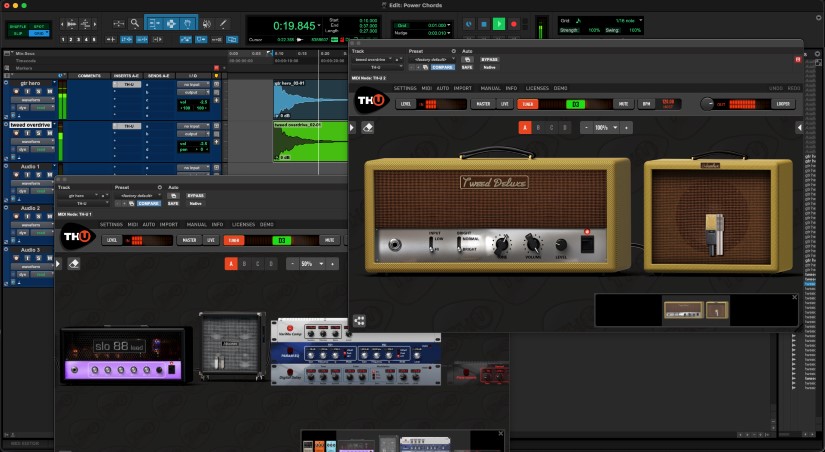Screen dimensions: 825x452
Task: Click the TH-U logo in the gtr hero plugin window
Action: coord(77,237)
